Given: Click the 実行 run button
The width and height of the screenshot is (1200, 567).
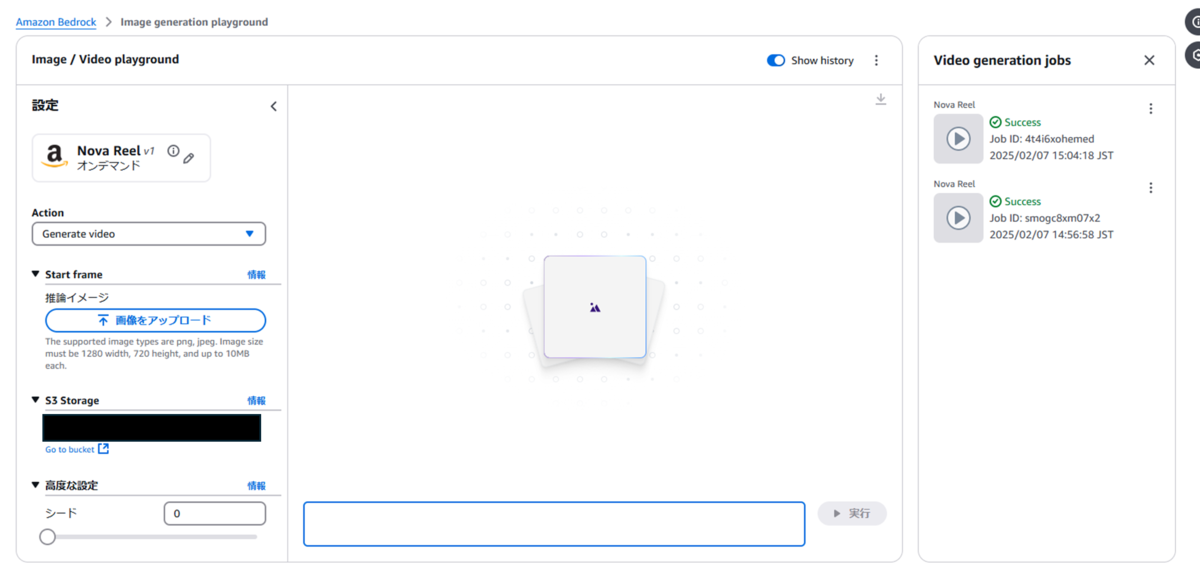Looking at the screenshot, I should pos(852,513).
